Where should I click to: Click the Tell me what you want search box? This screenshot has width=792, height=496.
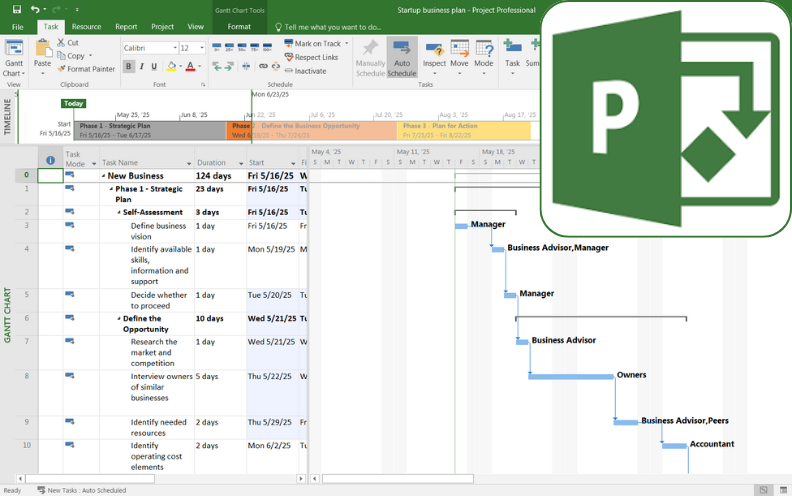click(332, 27)
